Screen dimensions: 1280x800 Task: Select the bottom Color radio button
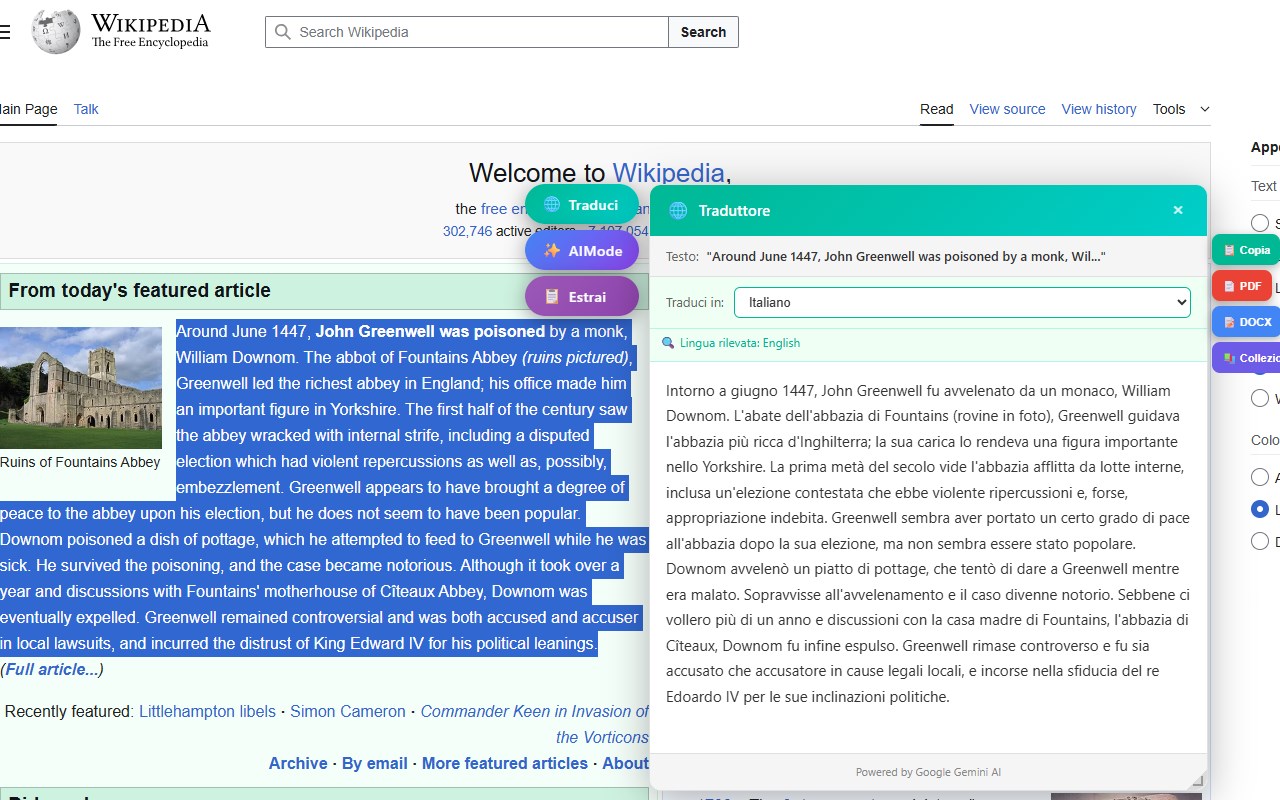[1260, 541]
